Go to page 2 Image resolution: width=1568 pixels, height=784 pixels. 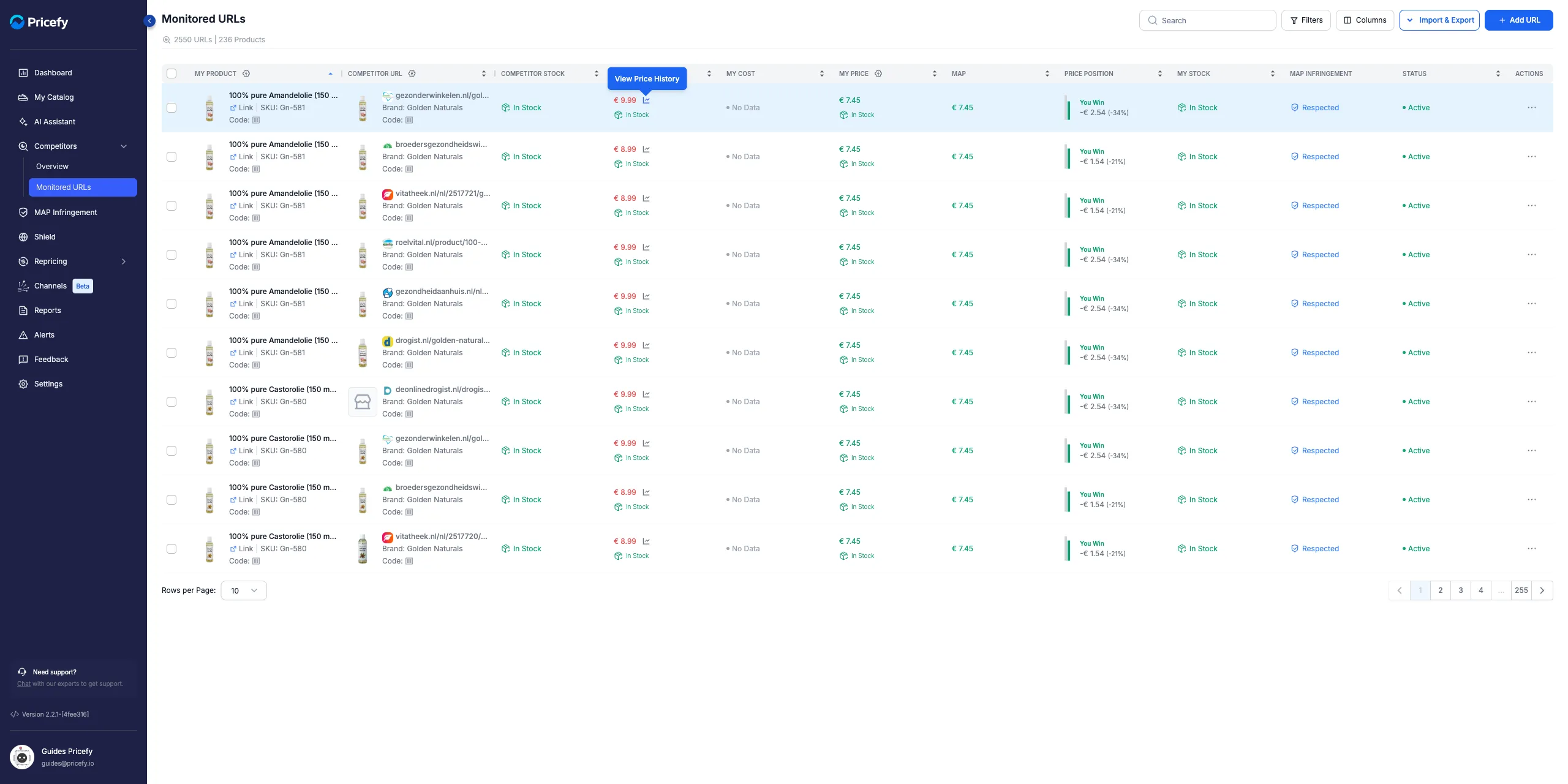point(1441,590)
